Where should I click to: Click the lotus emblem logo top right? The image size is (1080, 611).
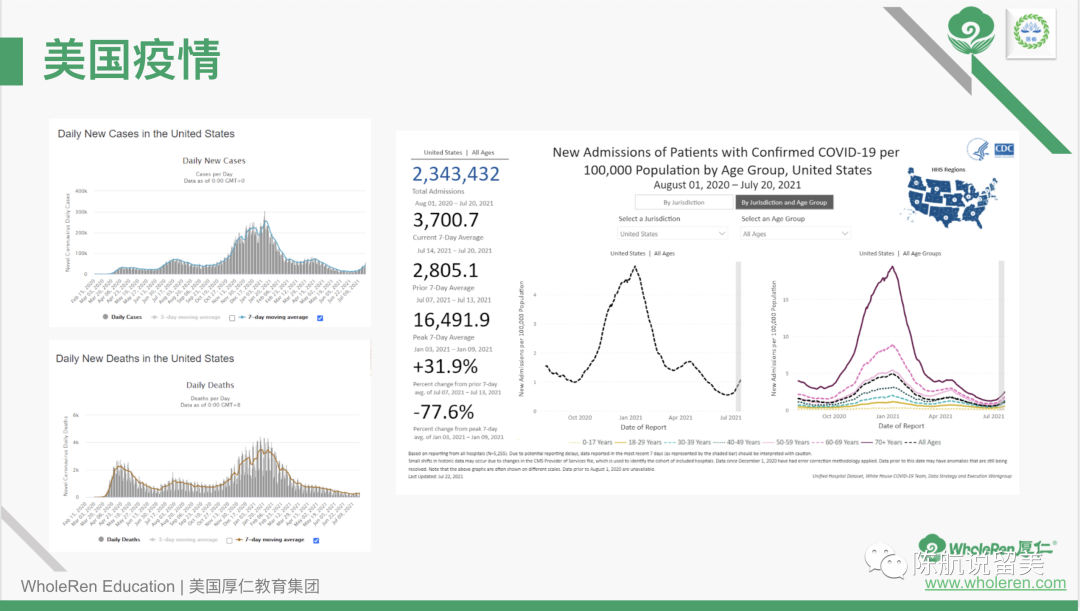click(1031, 31)
